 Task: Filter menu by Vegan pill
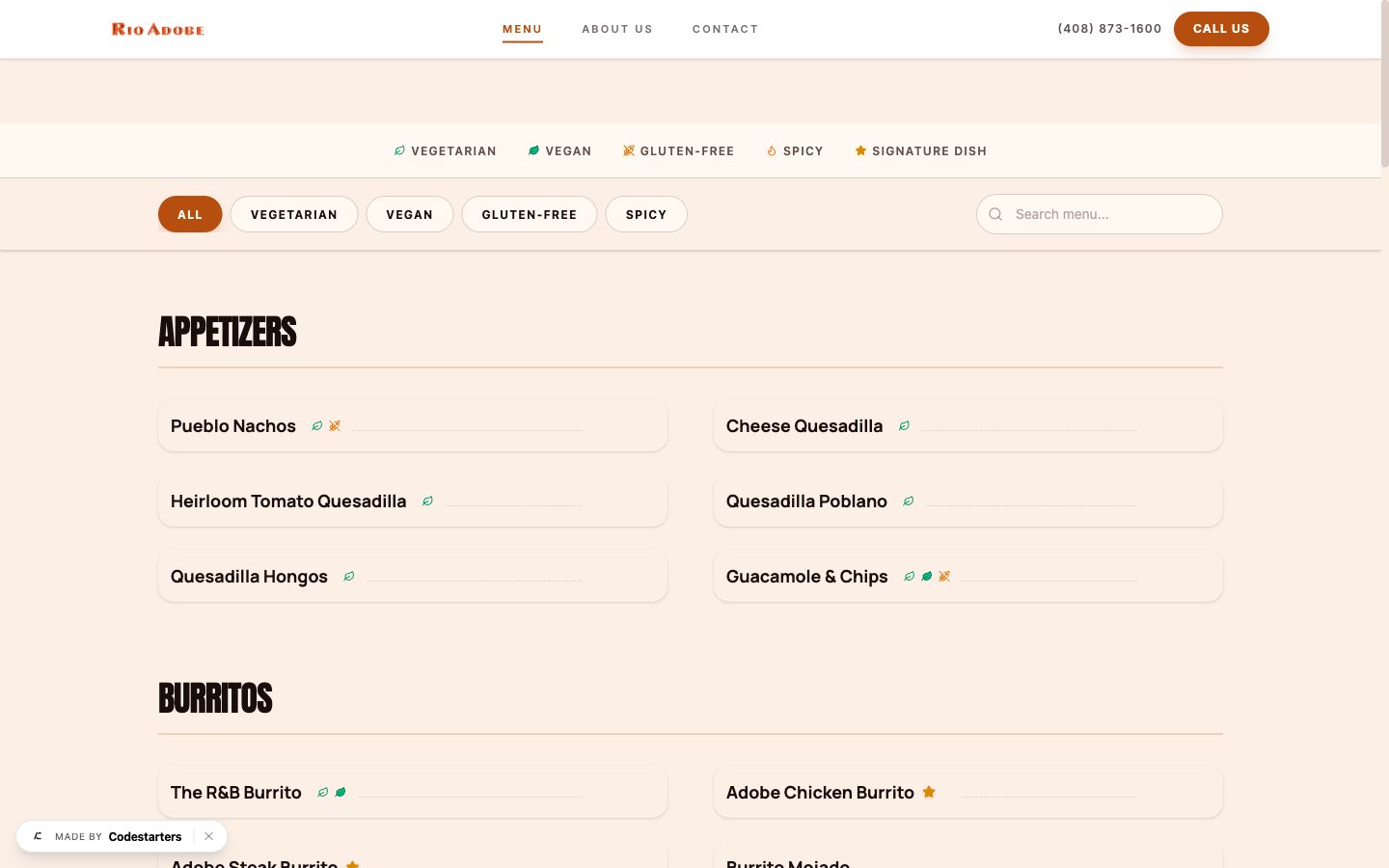point(410,214)
